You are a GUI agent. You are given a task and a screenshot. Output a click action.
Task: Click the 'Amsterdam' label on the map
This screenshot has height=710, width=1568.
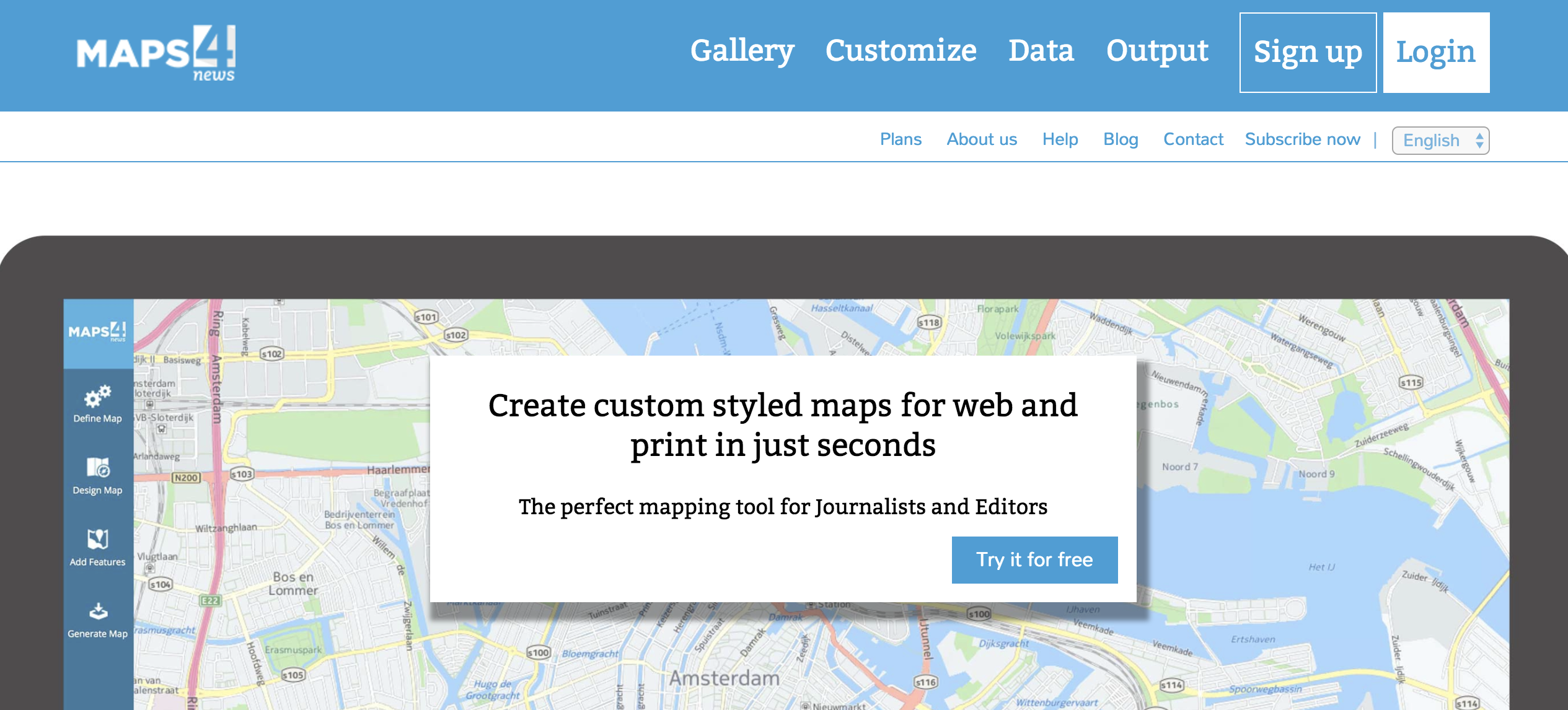point(725,678)
